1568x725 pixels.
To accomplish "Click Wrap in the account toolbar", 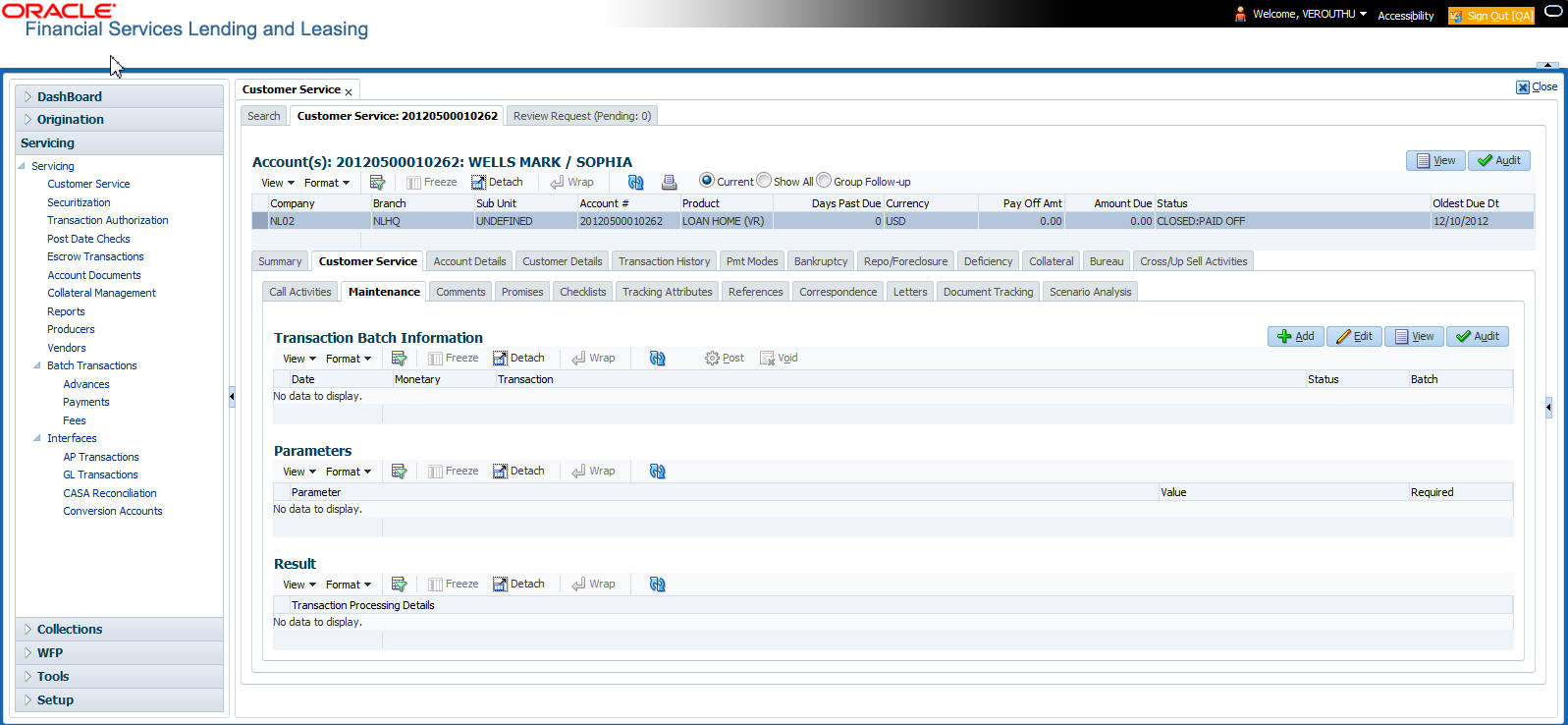I will (x=571, y=183).
